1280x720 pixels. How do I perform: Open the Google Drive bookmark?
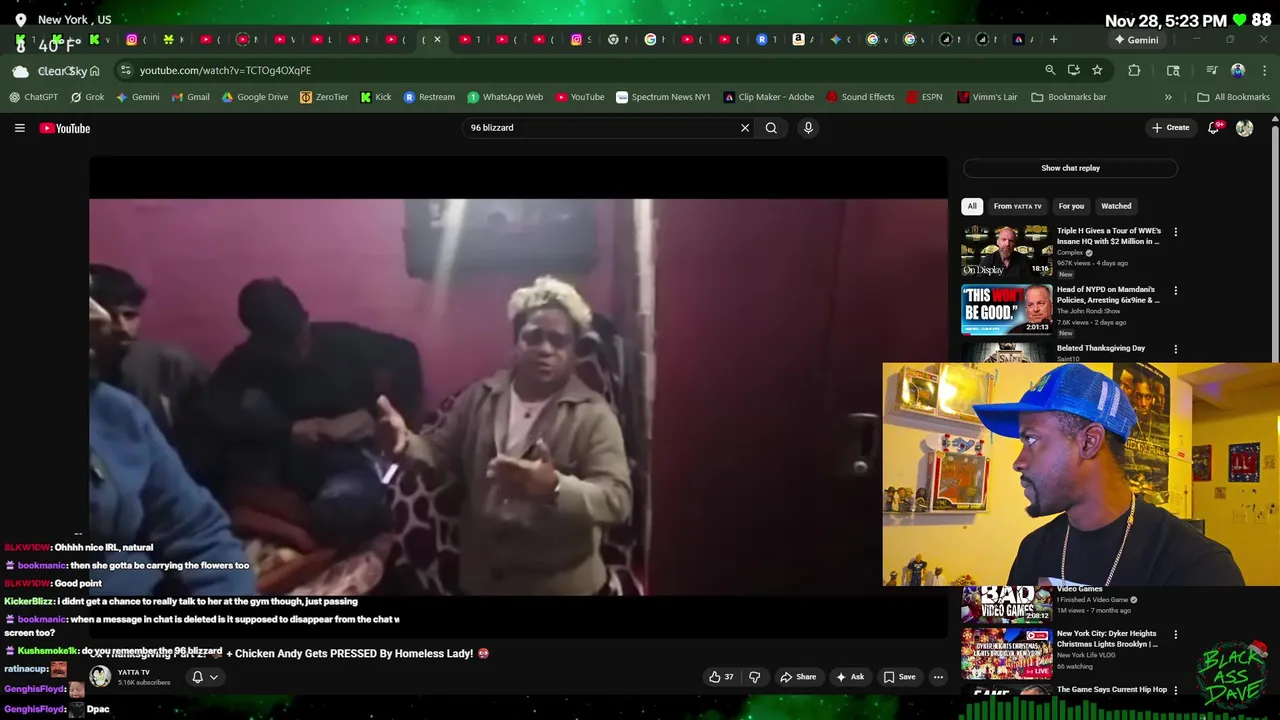(x=254, y=97)
